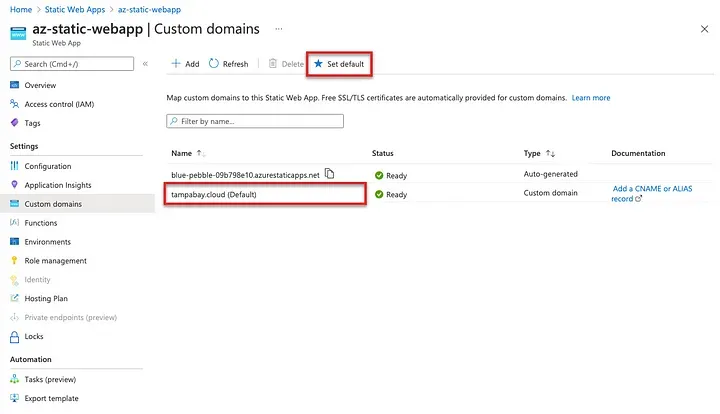
Task: Open Role management page
Action: click(56, 261)
